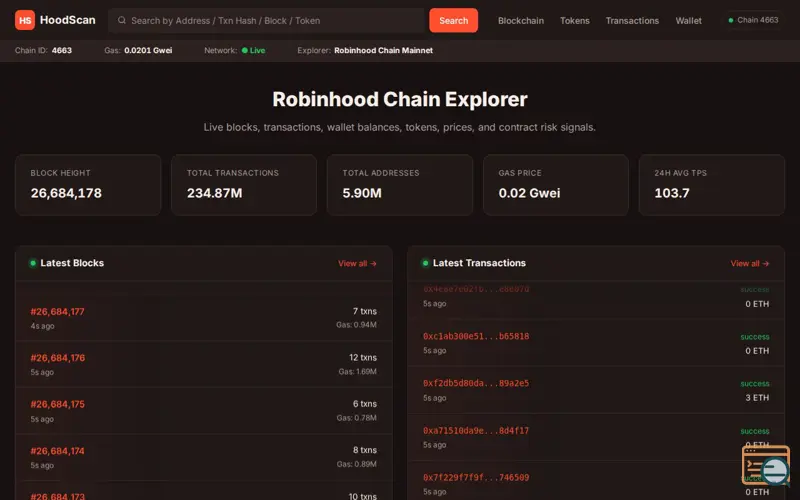
Task: Click the green Live network status indicator
Action: (254, 51)
